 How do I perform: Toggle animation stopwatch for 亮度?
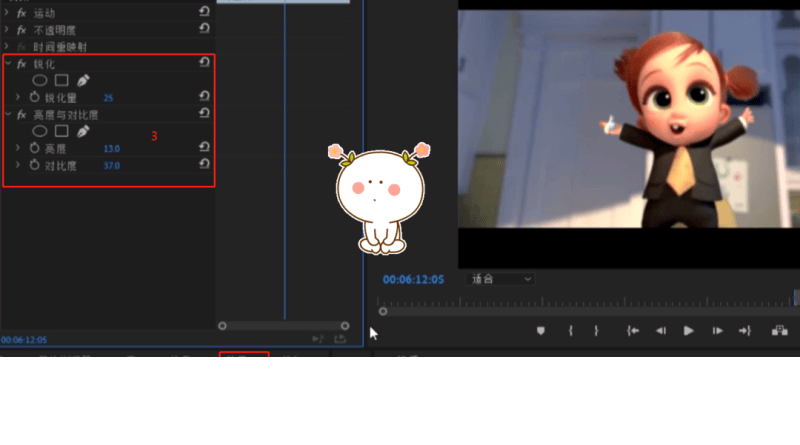click(34, 148)
